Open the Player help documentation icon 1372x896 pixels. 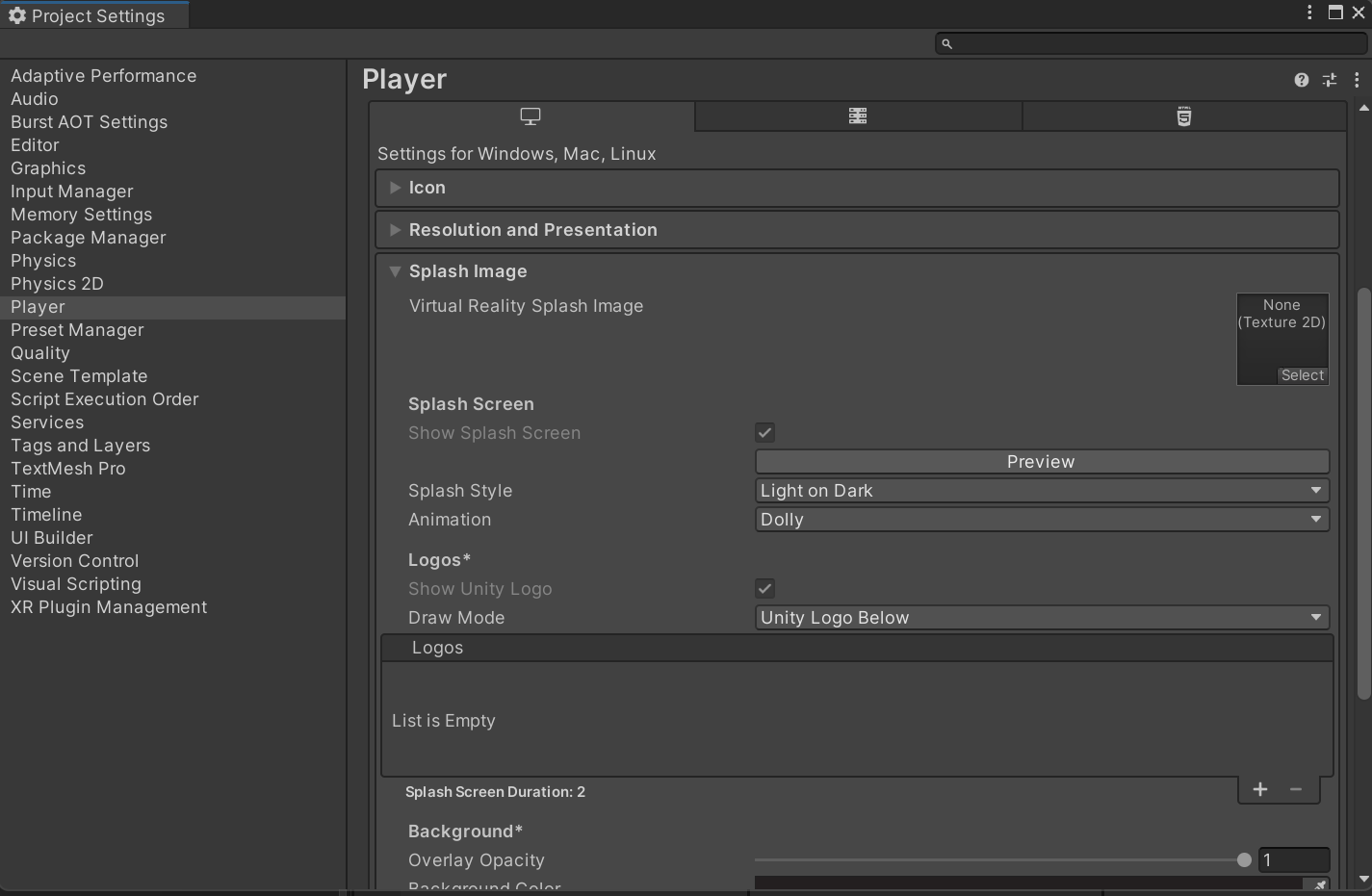1302,80
